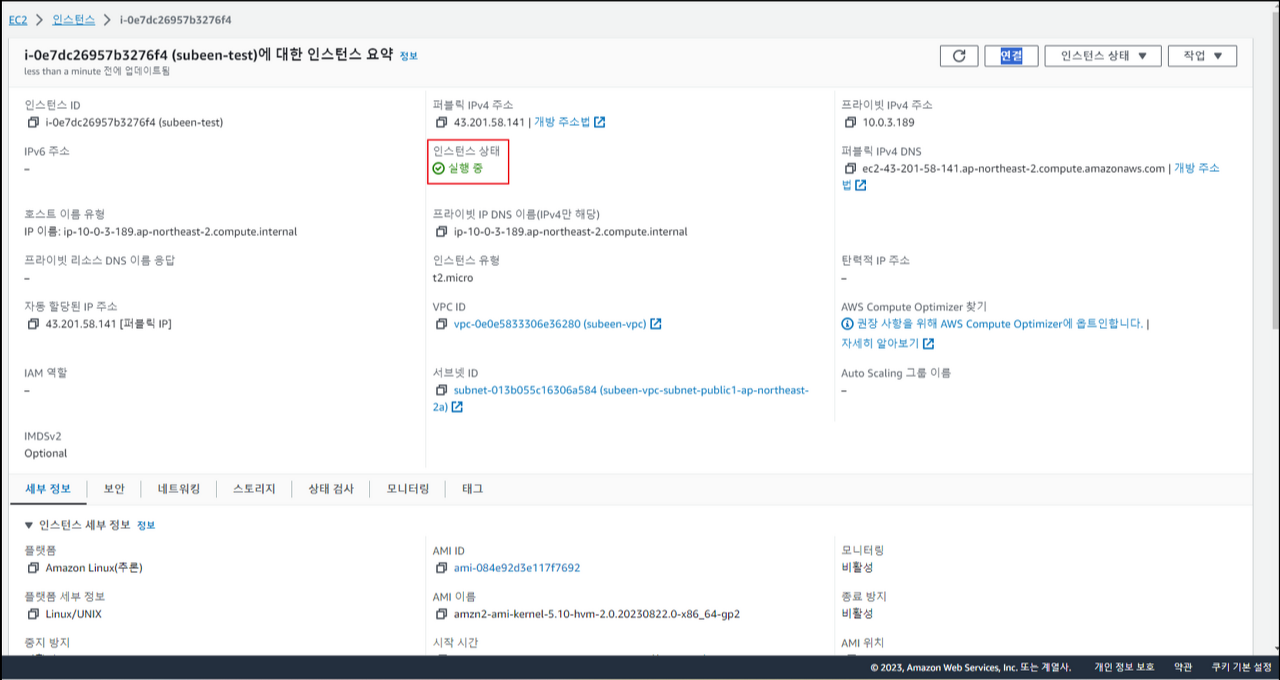This screenshot has height=680, width=1280.
Task: Open 쿠키 기본 설정 footer link
Action: click(x=1241, y=667)
